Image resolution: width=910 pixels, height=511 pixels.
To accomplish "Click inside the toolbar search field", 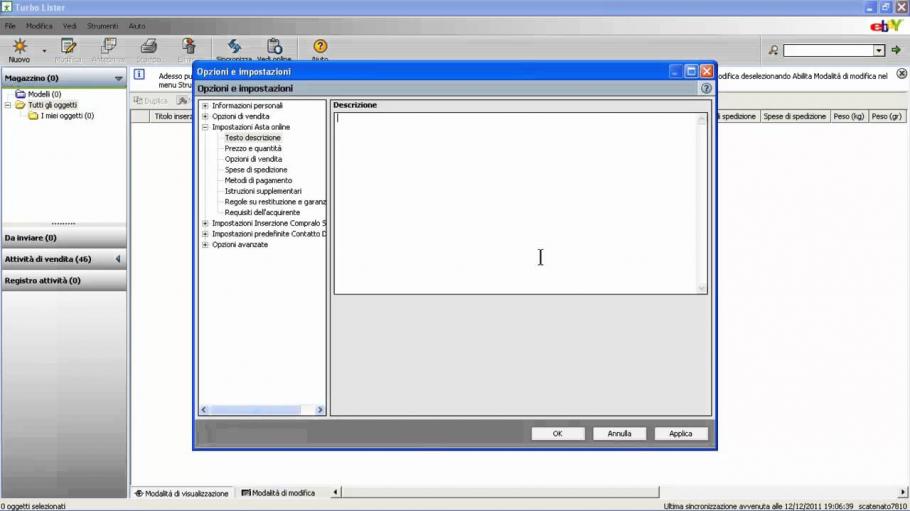I will click(x=829, y=51).
